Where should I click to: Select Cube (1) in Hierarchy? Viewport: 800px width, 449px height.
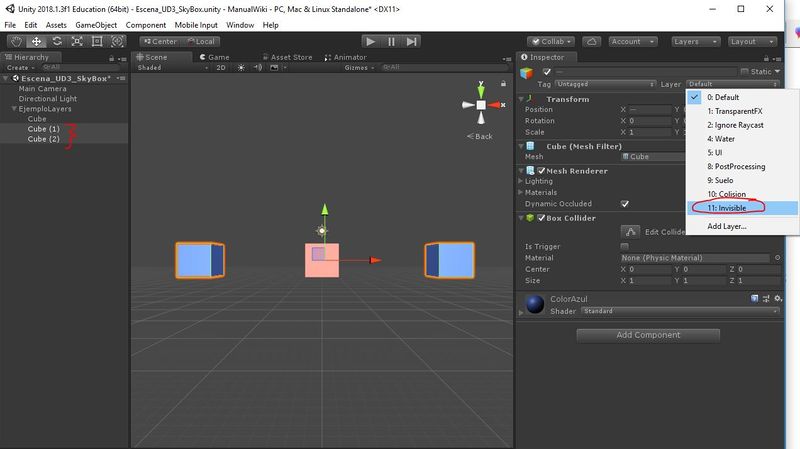(x=43, y=129)
